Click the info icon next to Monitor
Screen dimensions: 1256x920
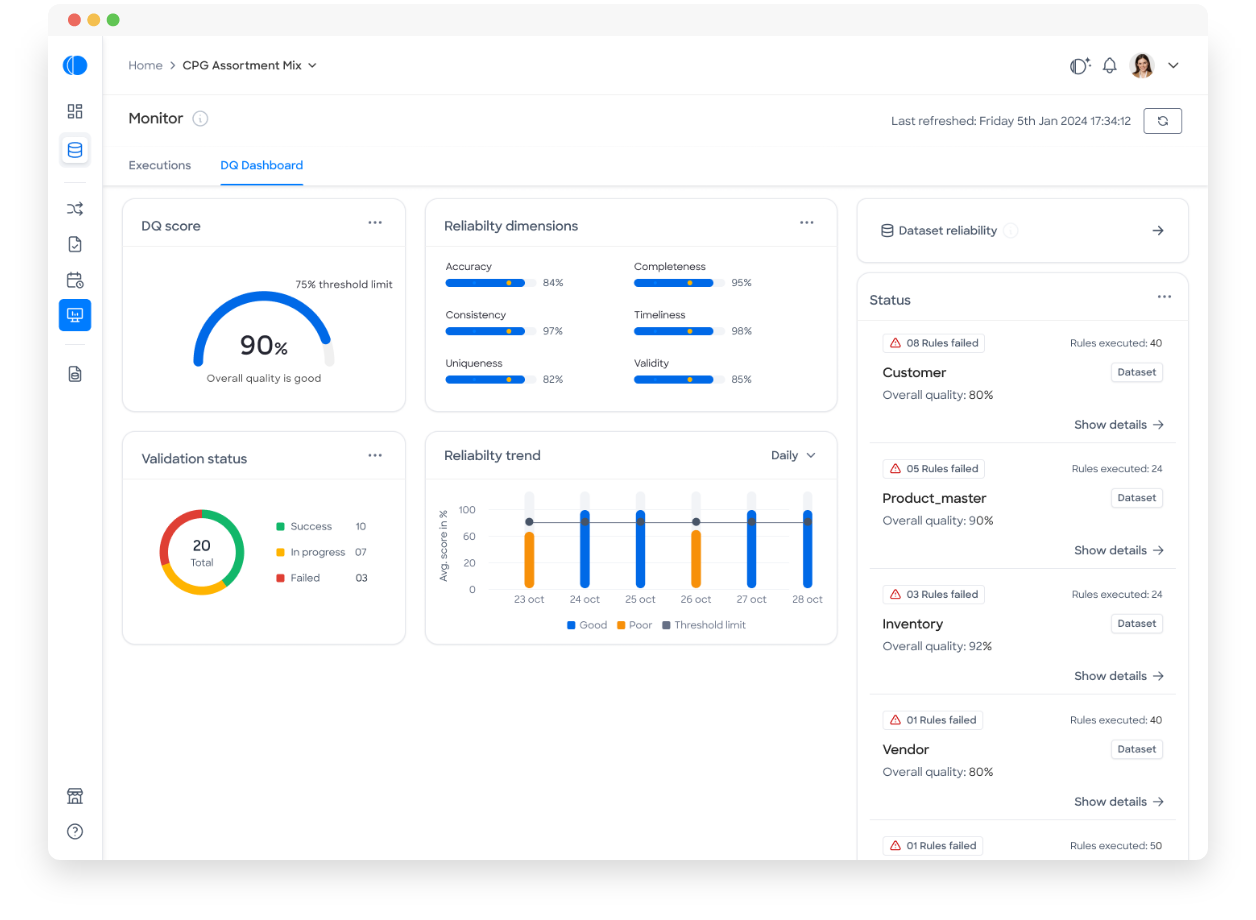pyautogui.click(x=200, y=119)
